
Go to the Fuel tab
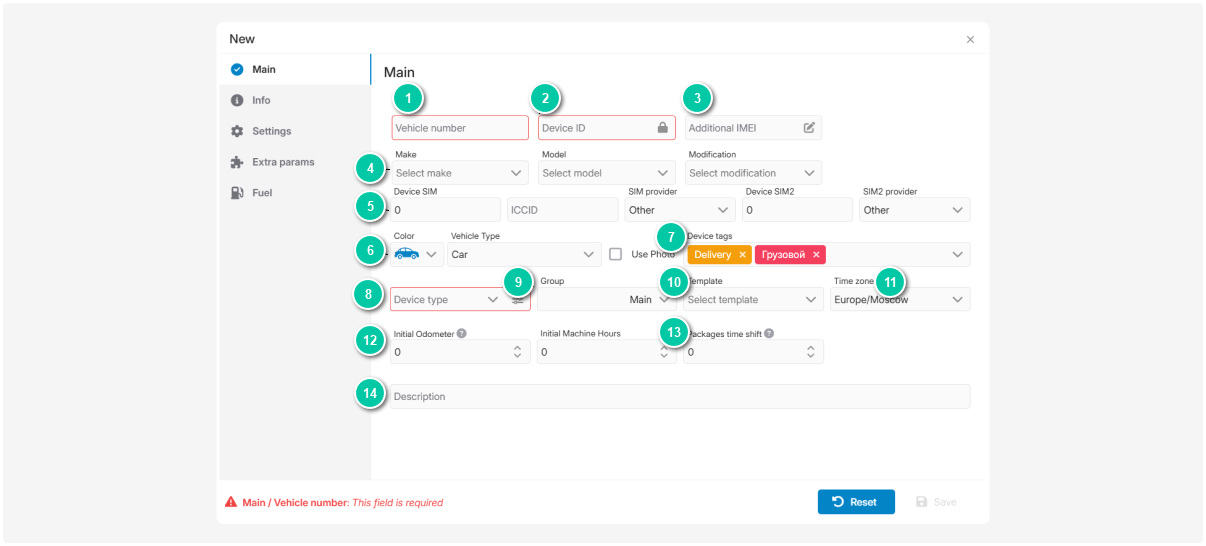262,193
